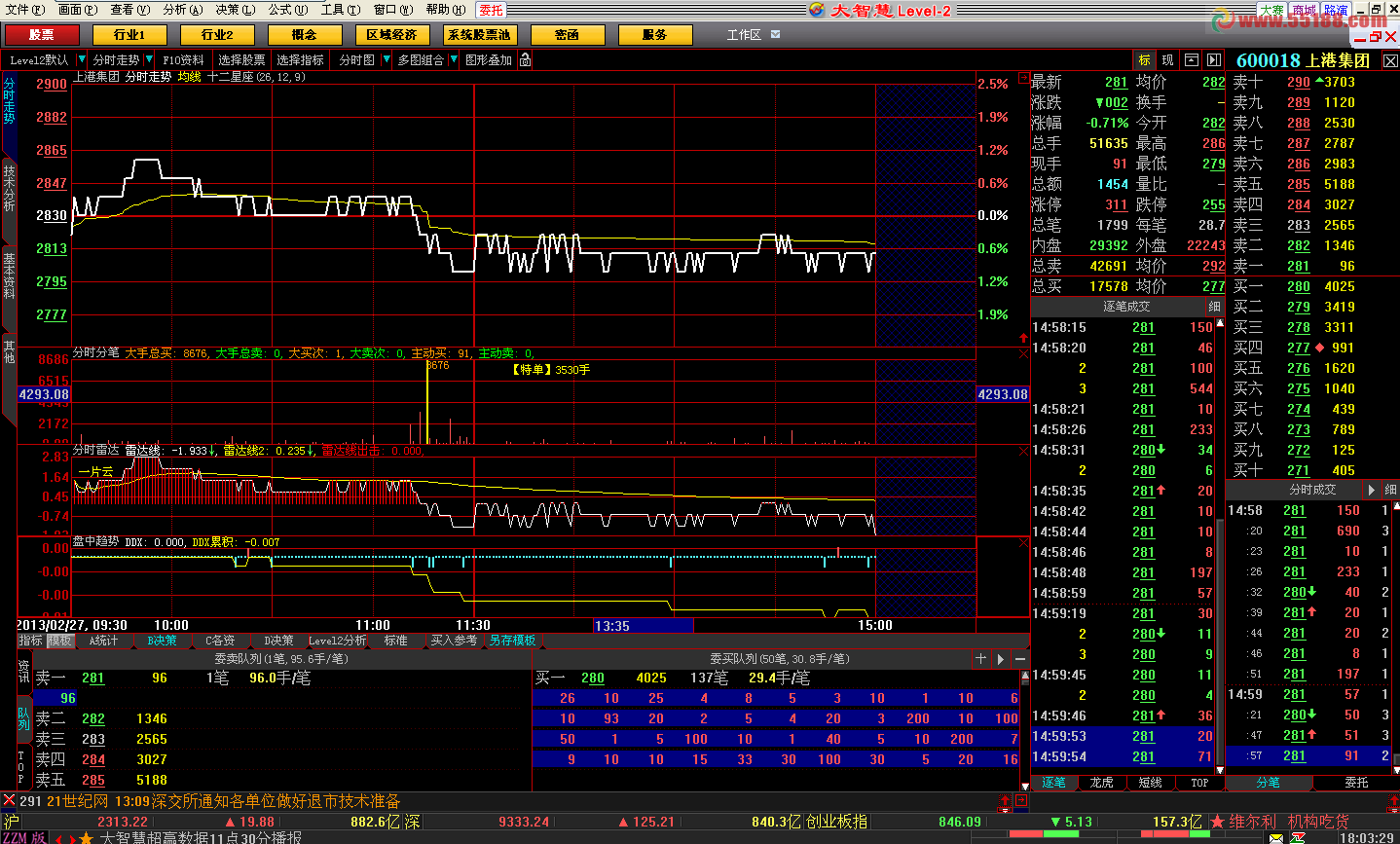1400x844 pixels.
Task: Close the news ticker with red X
Action: click(9, 800)
